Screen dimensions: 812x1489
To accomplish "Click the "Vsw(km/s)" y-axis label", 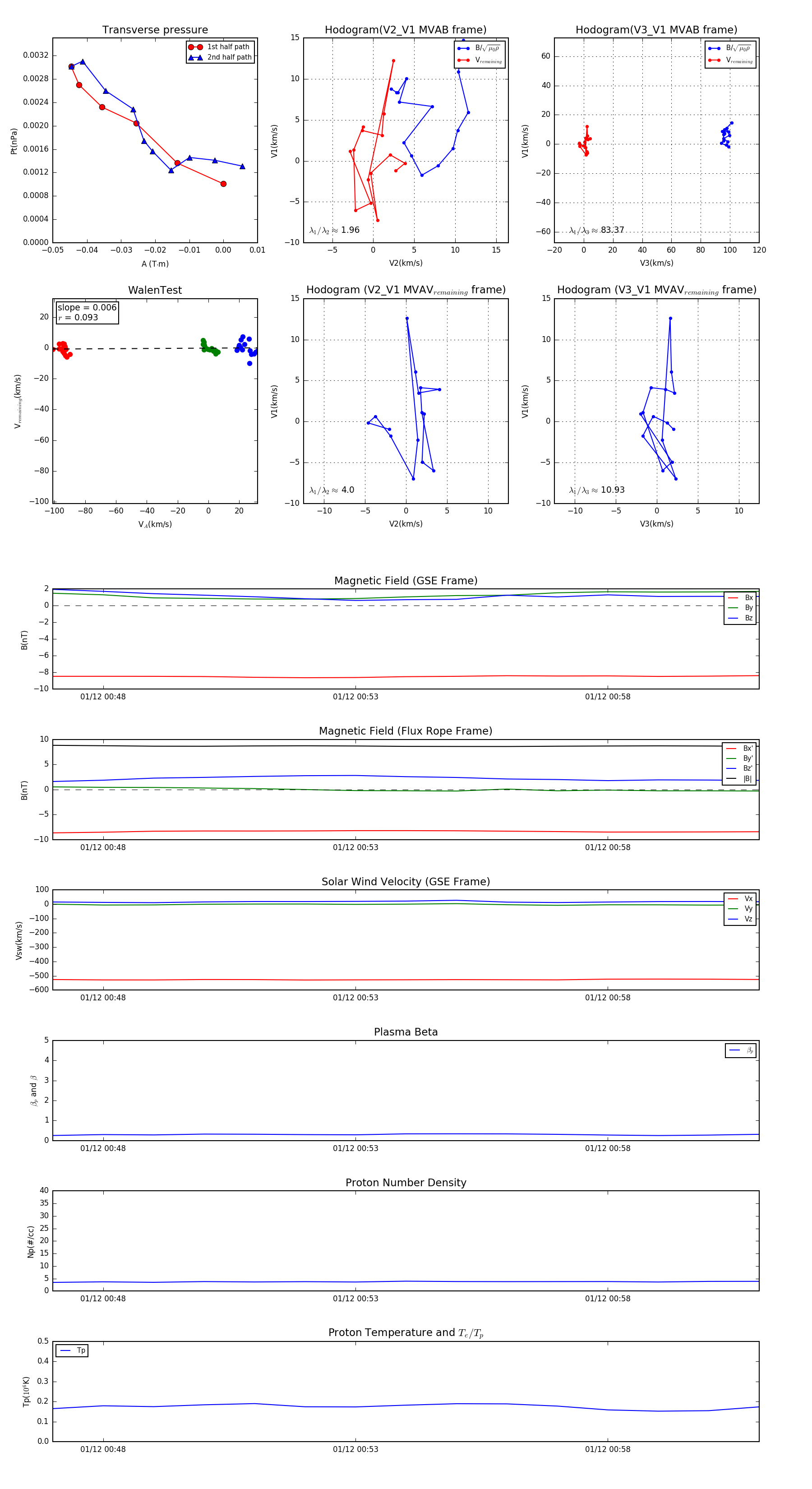I will click(19, 940).
